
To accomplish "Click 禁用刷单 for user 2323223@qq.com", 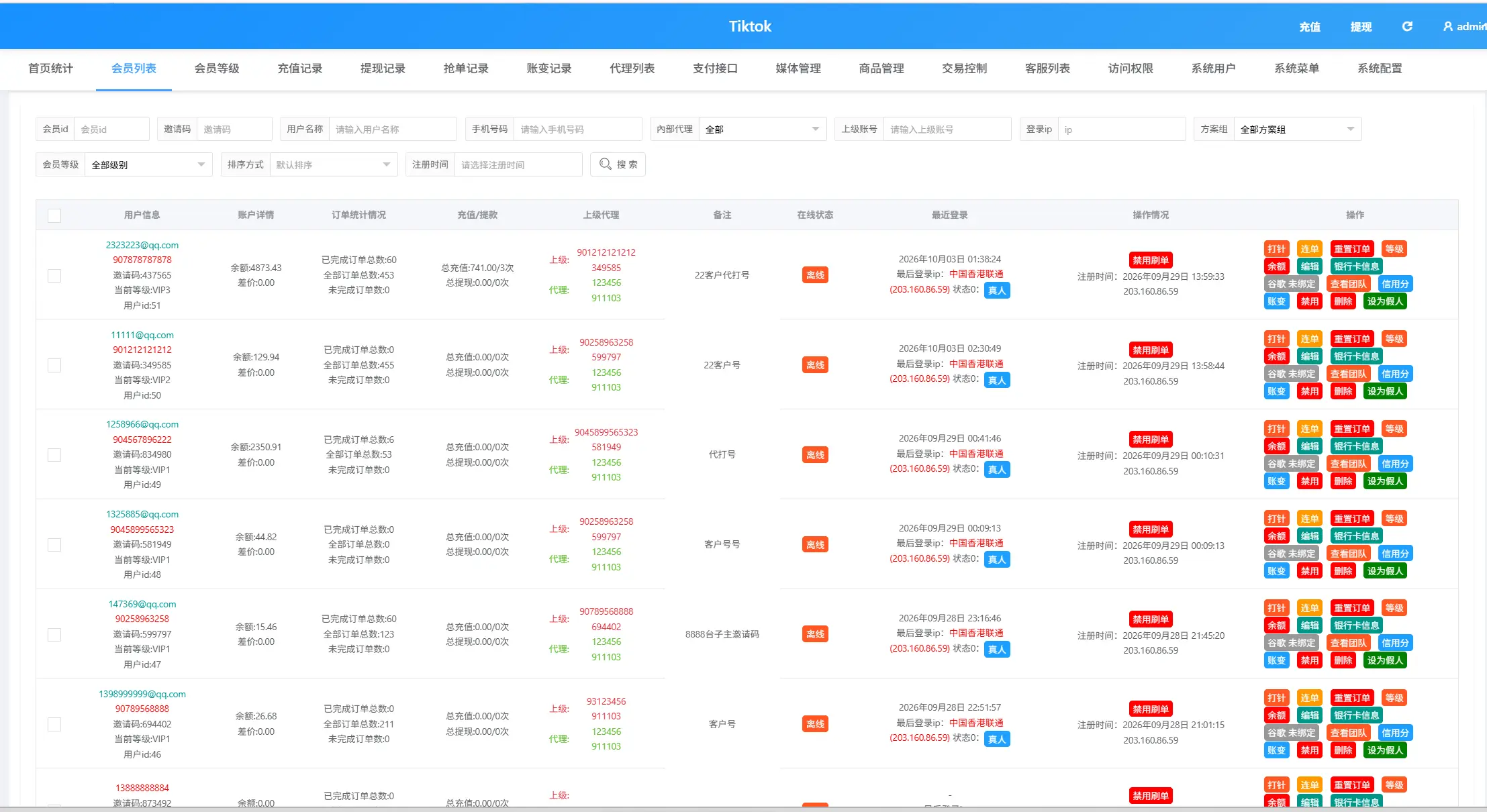I will coord(1151,260).
